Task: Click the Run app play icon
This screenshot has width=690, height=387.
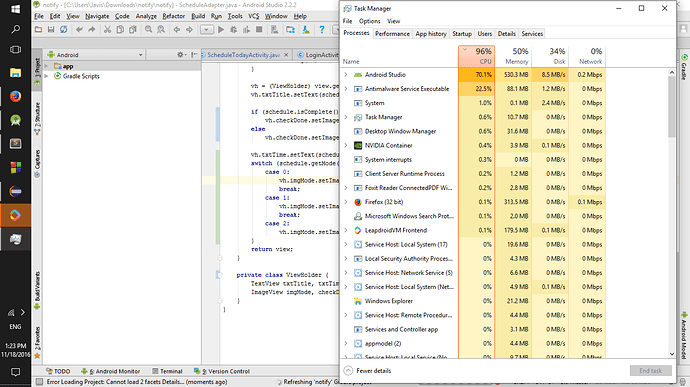Action: tap(221, 29)
